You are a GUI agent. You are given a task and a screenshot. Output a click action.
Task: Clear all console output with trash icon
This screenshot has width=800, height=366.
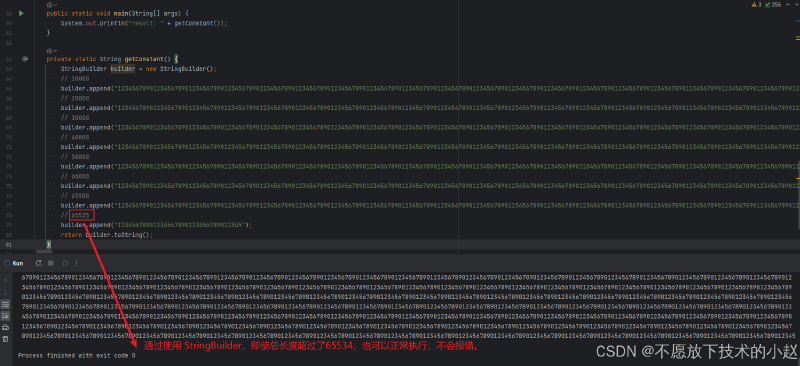click(6, 338)
